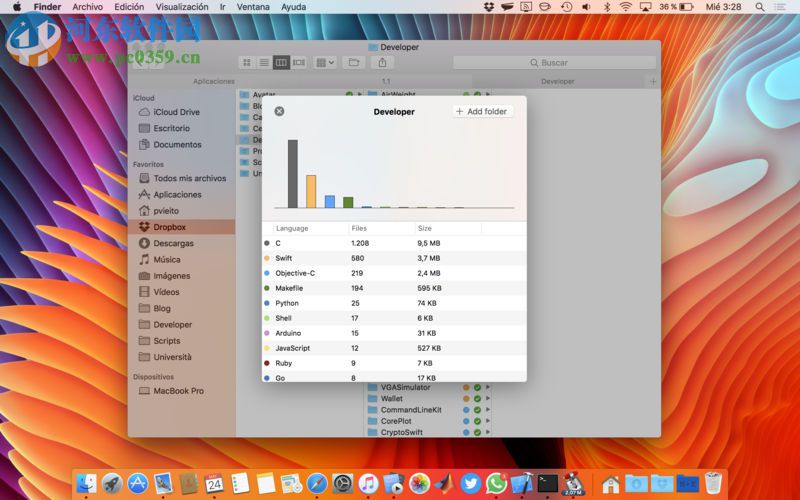Screen dimensions: 800x500
Task: Open Escritorio in Finder sidebar
Action: tap(171, 128)
